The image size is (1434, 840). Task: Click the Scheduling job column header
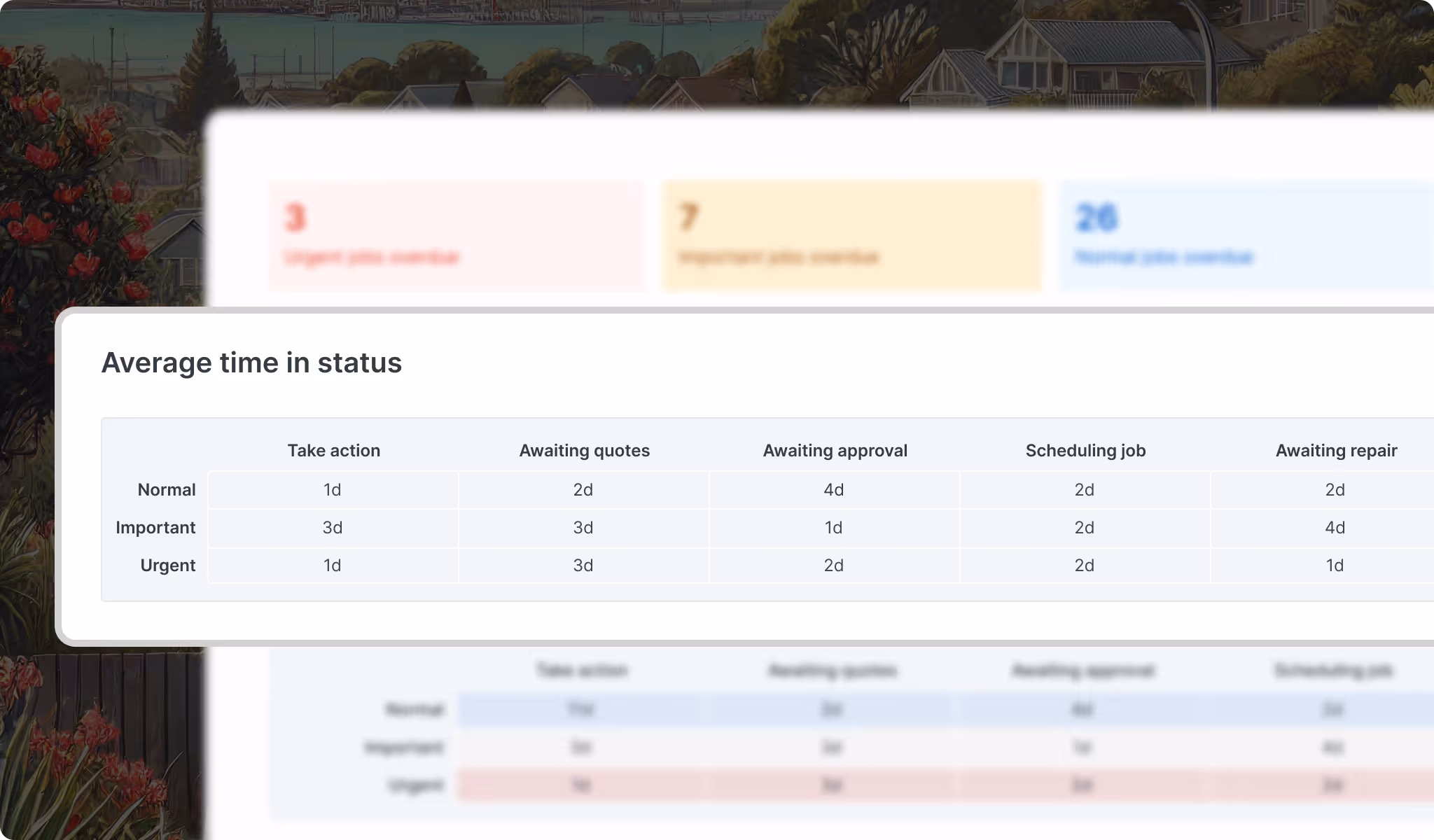point(1085,450)
